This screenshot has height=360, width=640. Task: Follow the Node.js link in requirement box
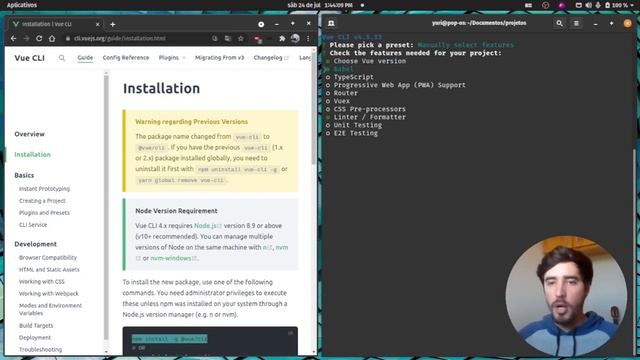coord(208,226)
